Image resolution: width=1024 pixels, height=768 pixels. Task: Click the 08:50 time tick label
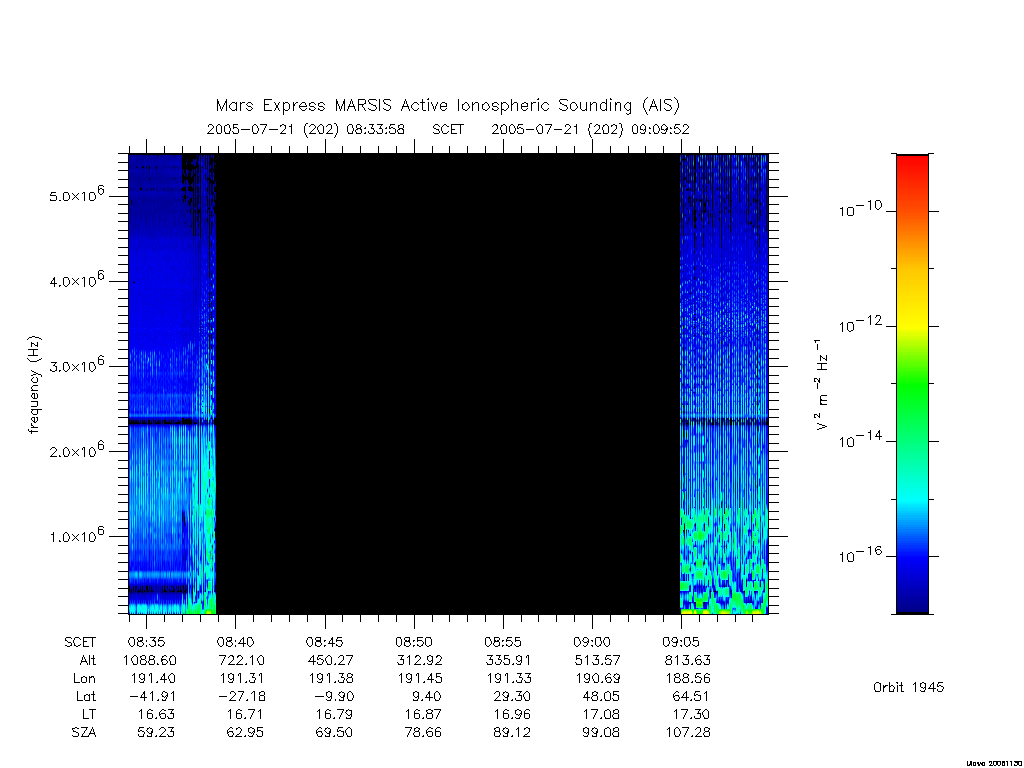click(413, 642)
